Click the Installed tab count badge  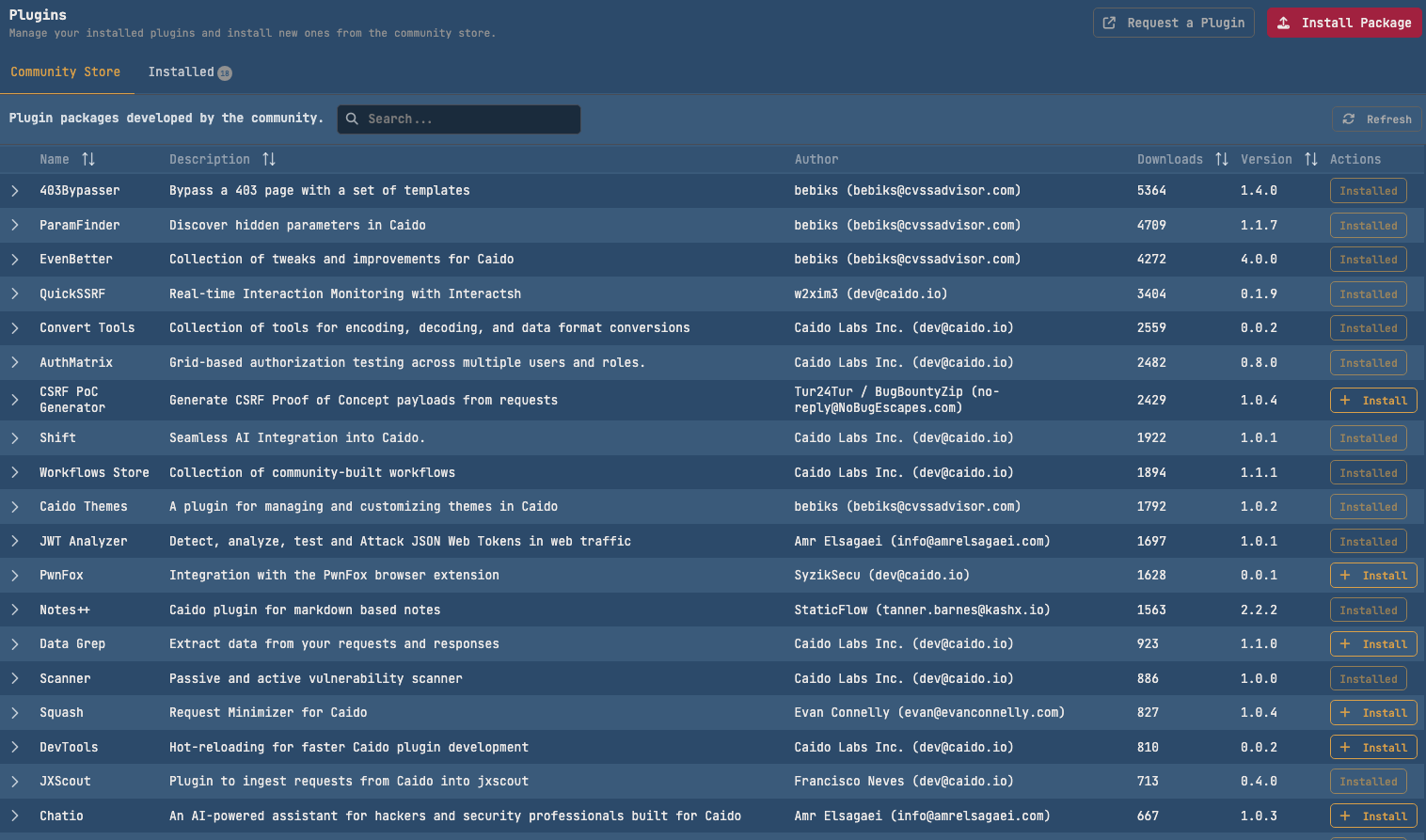(x=225, y=73)
